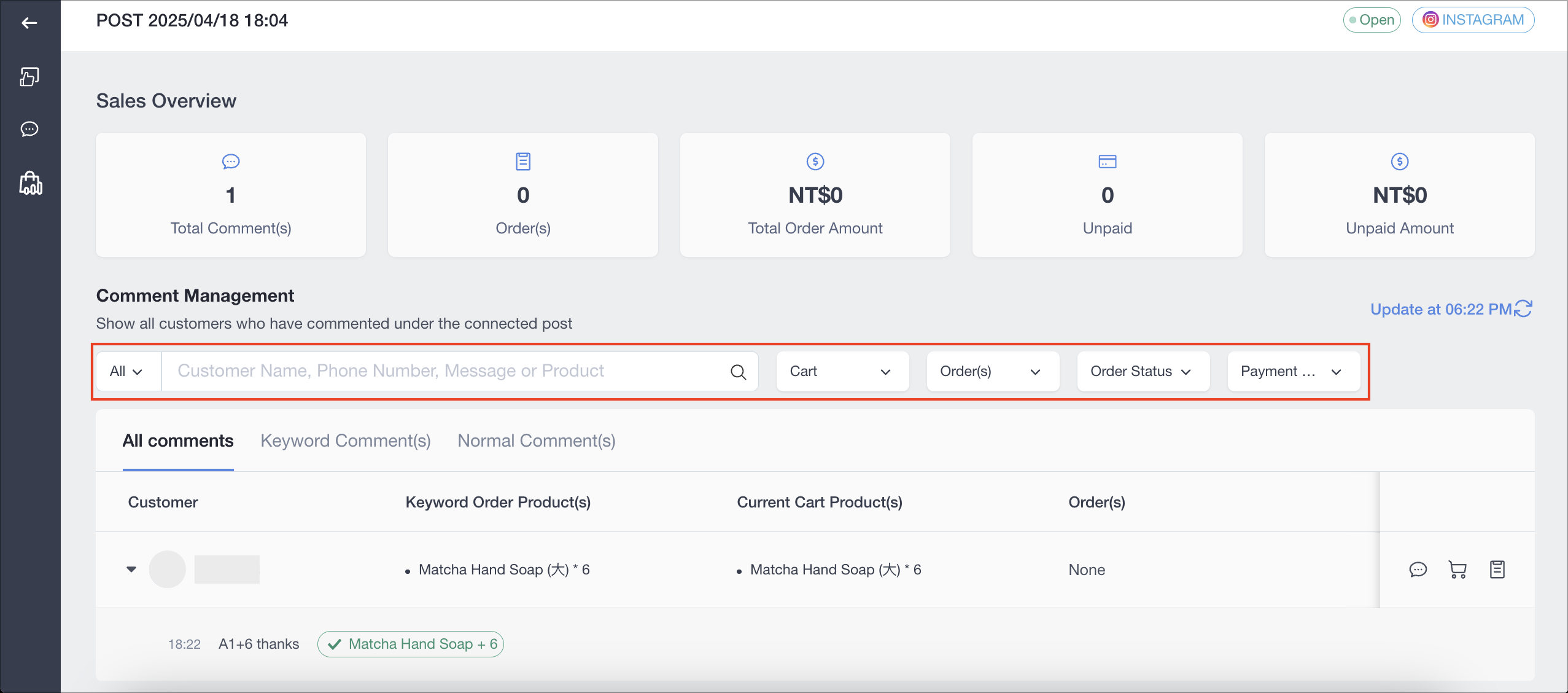Open the Payment filter dropdown
This screenshot has height=693, width=1568.
point(1294,371)
